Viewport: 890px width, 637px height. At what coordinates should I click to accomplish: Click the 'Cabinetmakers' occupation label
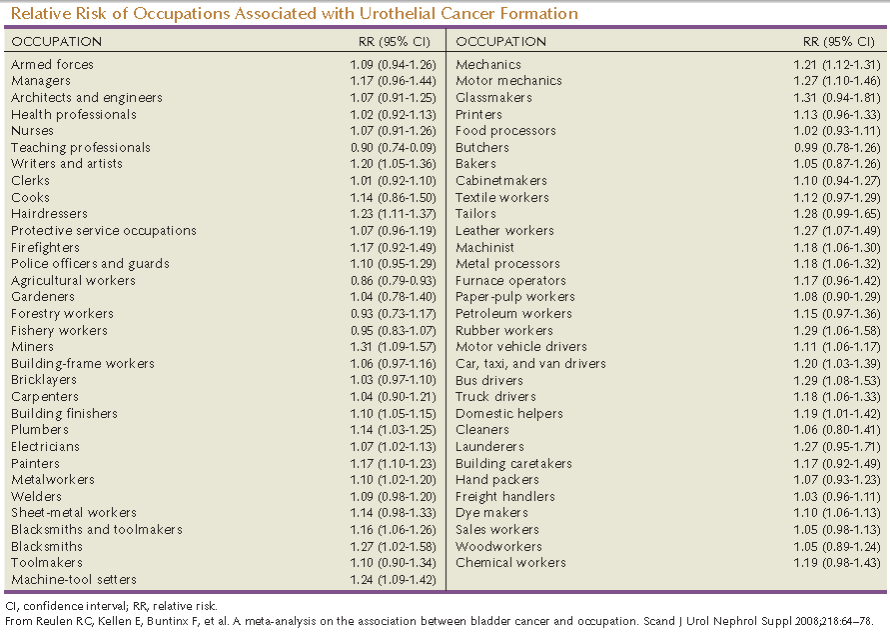point(501,181)
